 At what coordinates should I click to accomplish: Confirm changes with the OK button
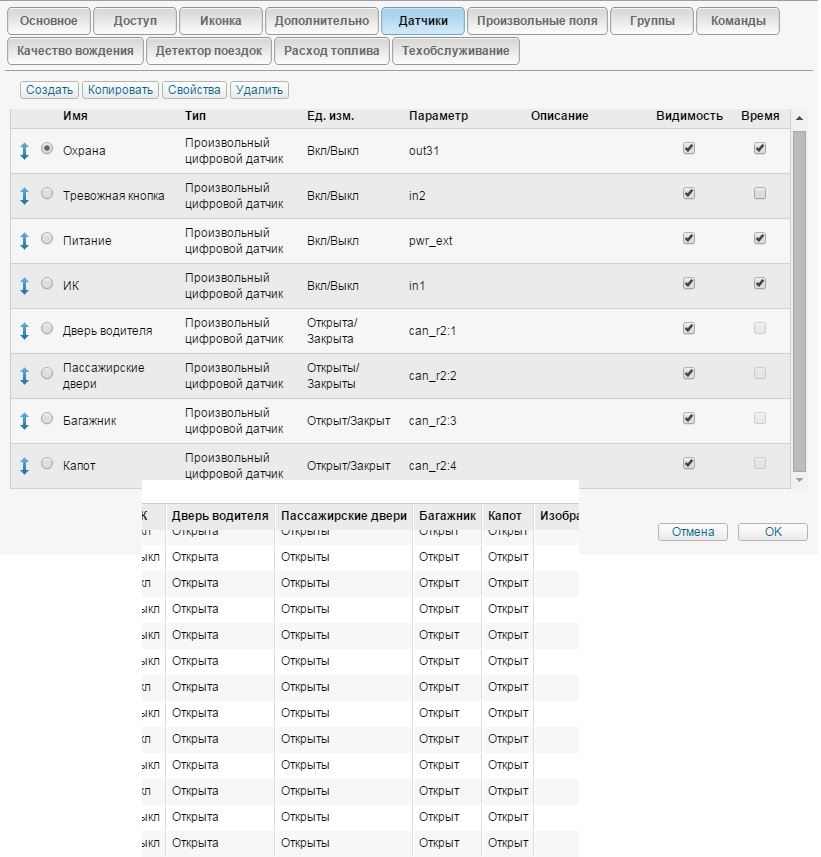773,532
